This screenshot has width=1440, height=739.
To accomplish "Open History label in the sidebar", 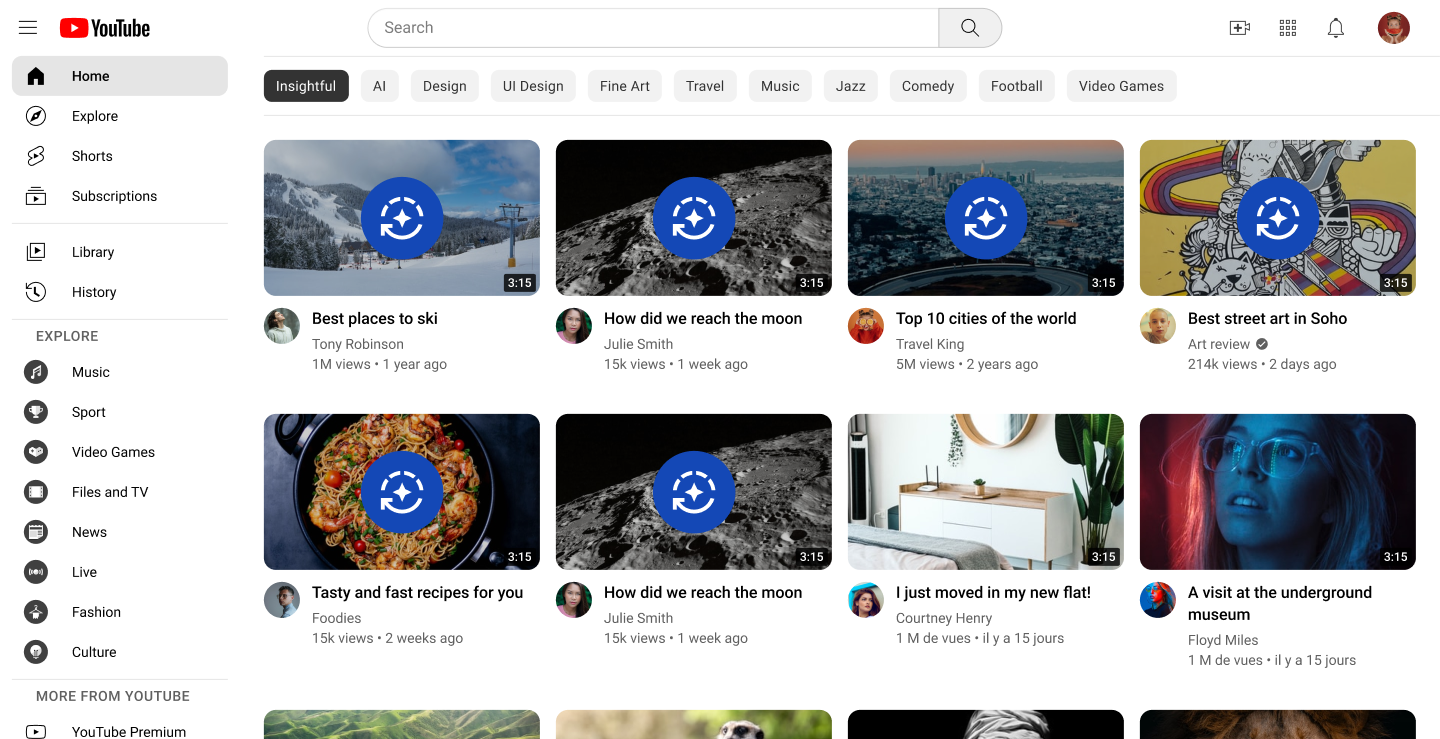I will (x=94, y=292).
